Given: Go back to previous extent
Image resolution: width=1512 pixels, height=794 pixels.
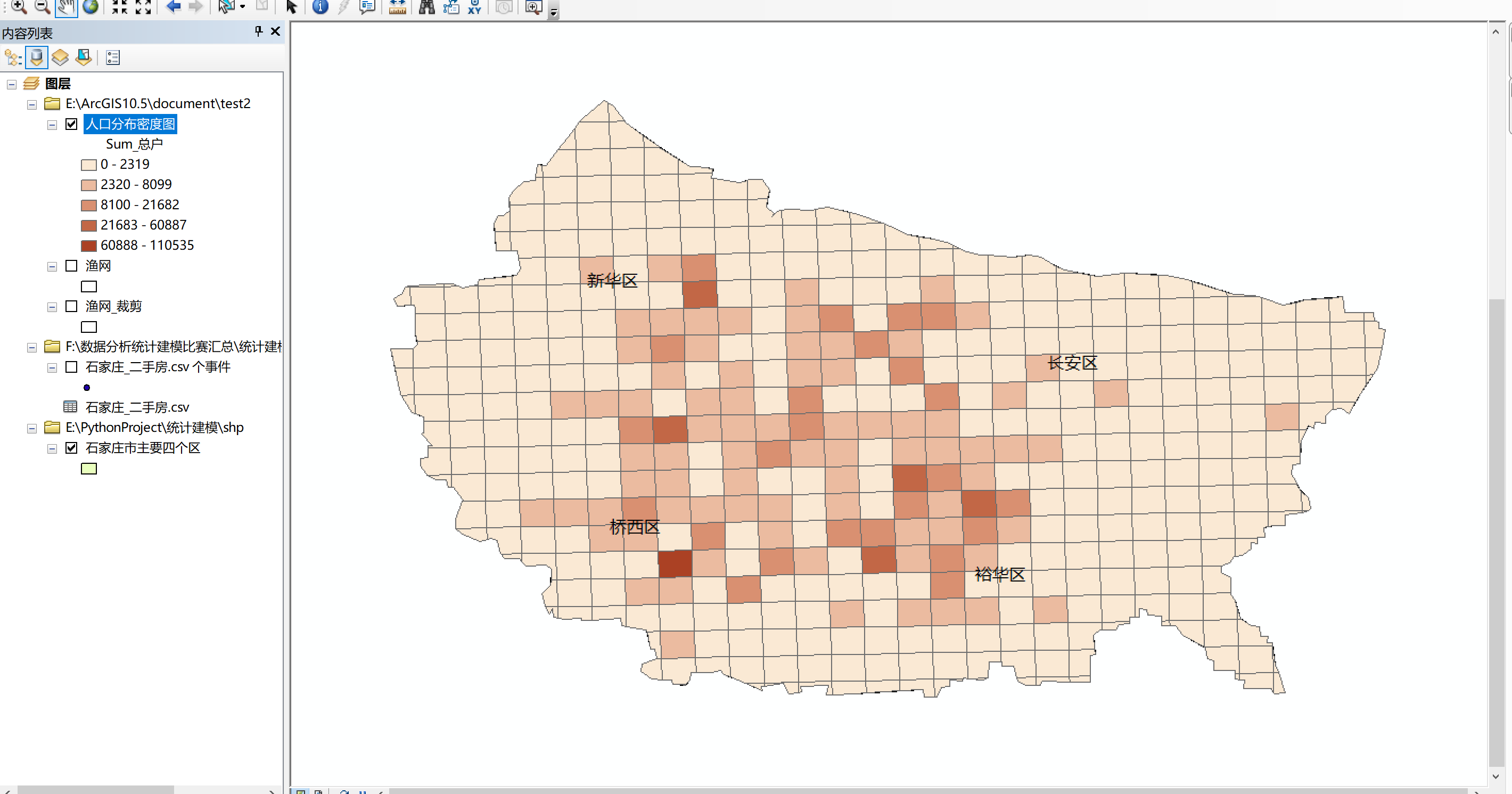Looking at the screenshot, I should click(x=173, y=6).
